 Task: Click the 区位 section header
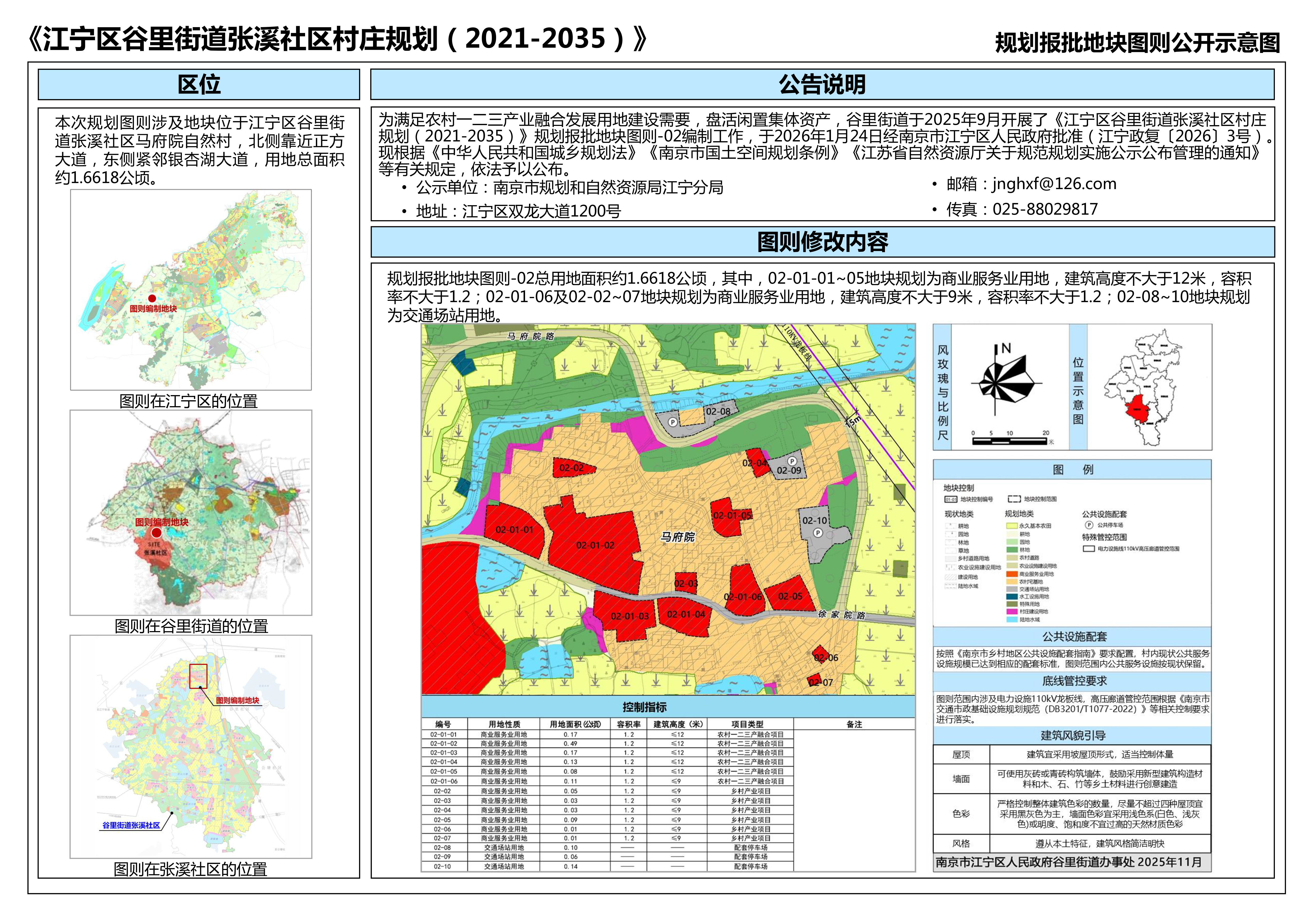(199, 85)
